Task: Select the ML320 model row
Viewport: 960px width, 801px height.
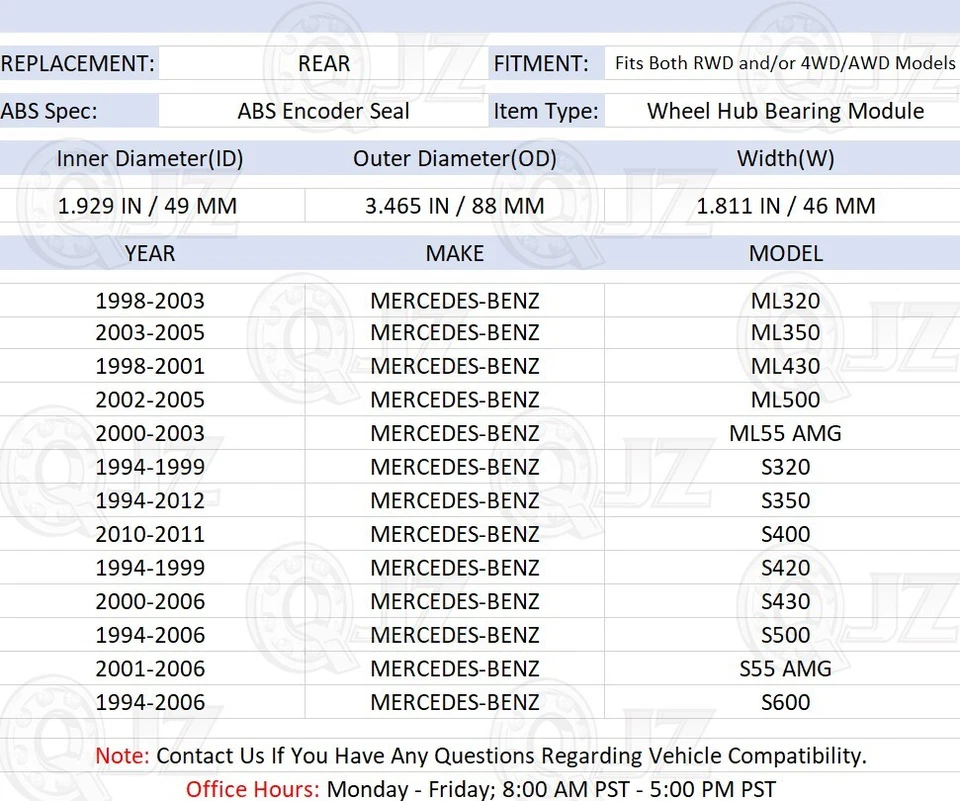Action: click(x=786, y=299)
